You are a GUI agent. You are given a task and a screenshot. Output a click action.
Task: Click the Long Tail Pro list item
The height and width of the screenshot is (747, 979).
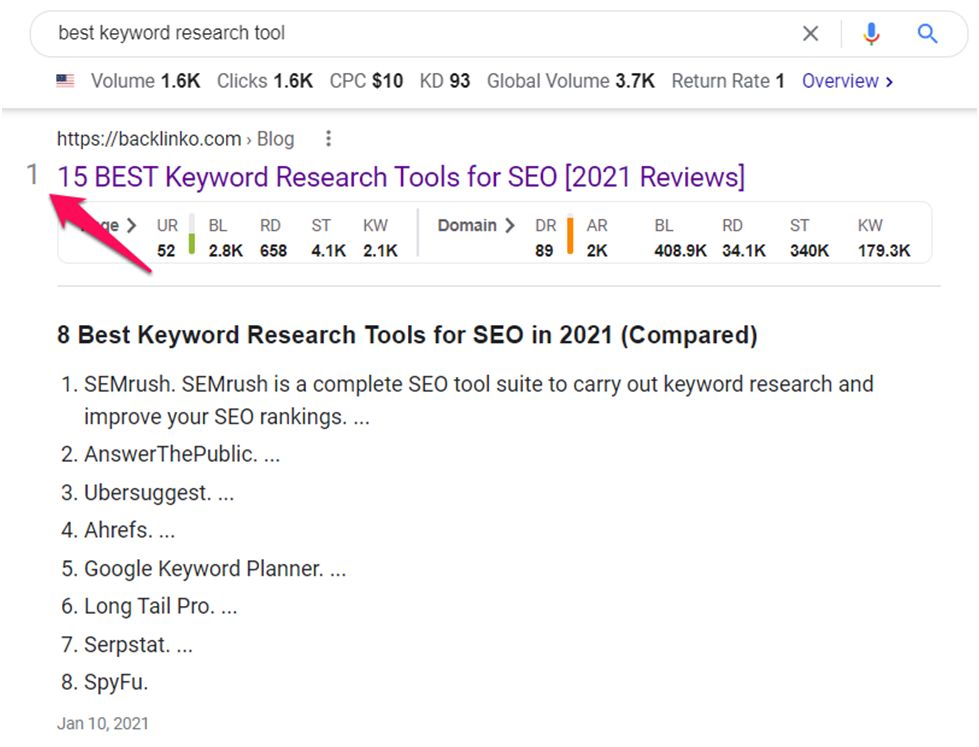point(149,606)
